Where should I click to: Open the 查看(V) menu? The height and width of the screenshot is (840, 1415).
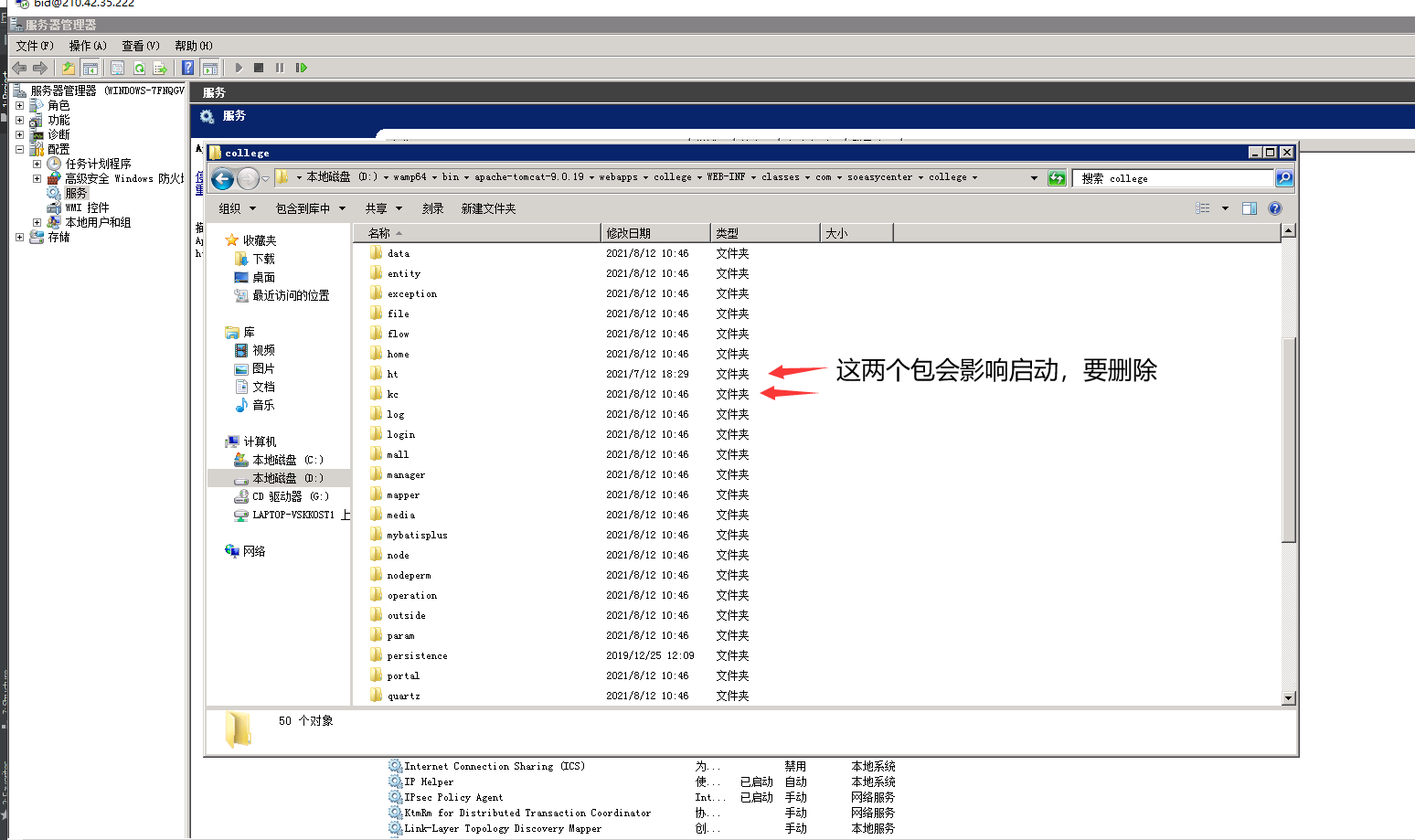tap(141, 46)
